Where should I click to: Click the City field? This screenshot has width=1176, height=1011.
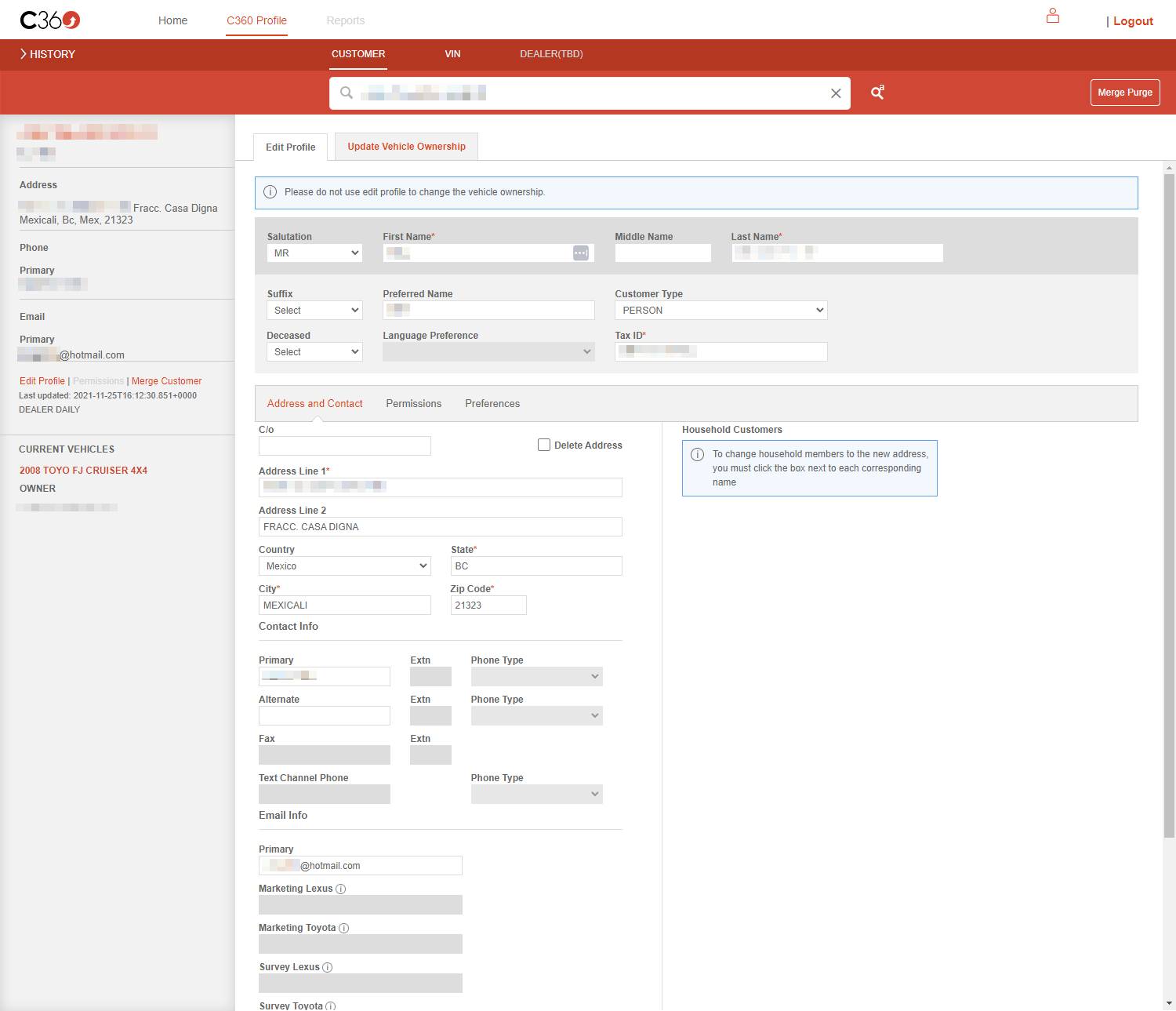345,605
